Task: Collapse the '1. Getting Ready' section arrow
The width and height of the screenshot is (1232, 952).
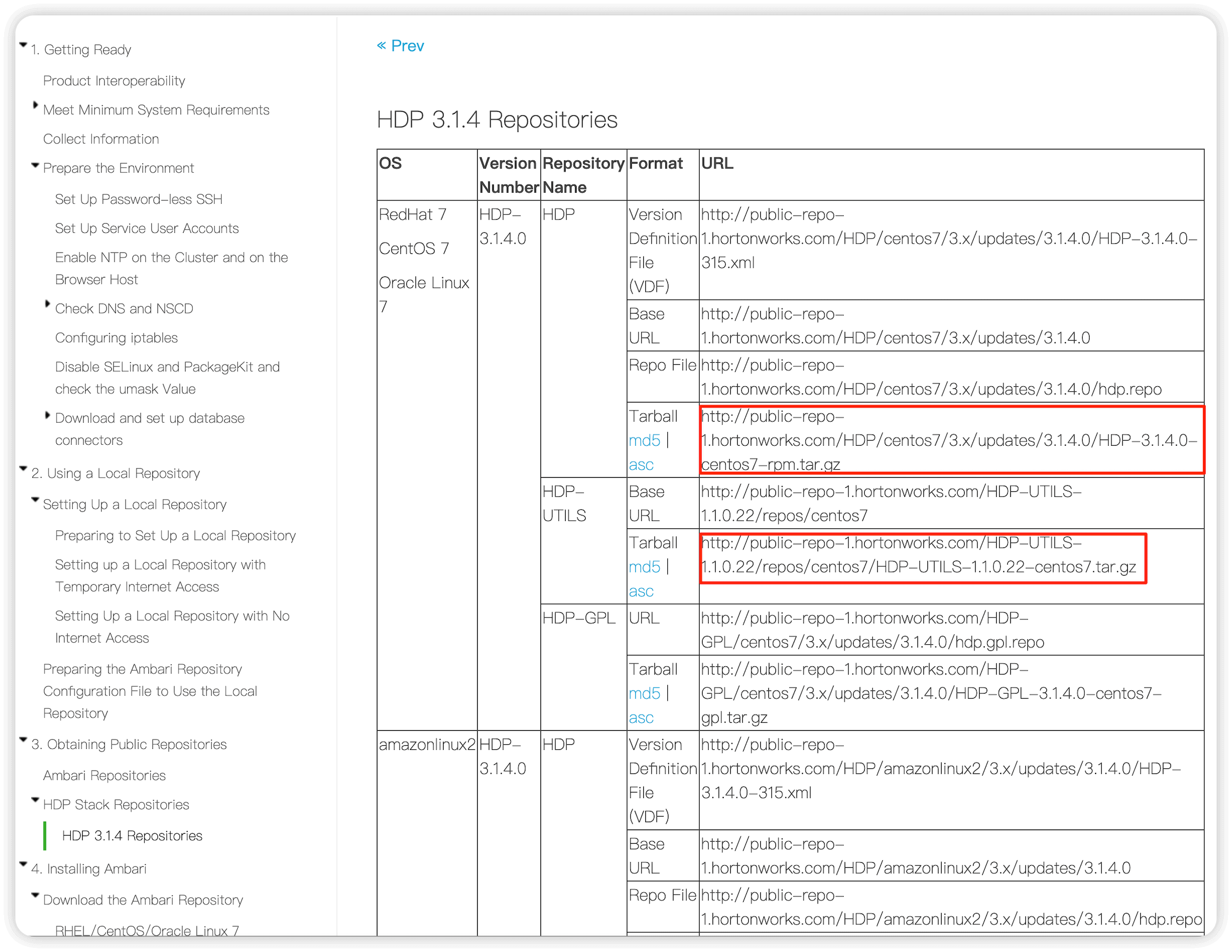Action: pyautogui.click(x=23, y=45)
